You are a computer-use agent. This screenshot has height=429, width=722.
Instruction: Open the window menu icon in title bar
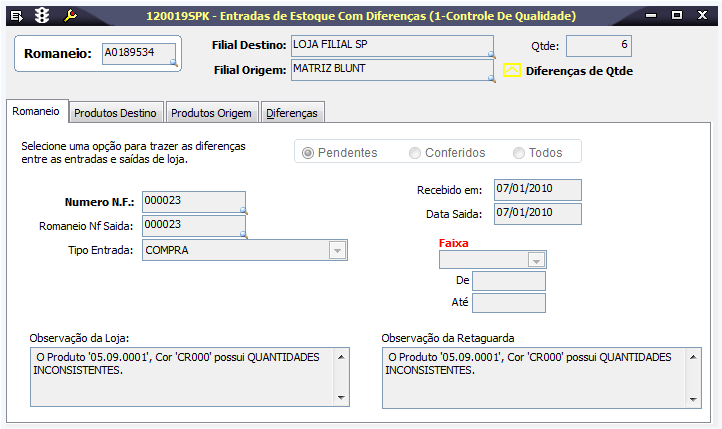[x=17, y=16]
